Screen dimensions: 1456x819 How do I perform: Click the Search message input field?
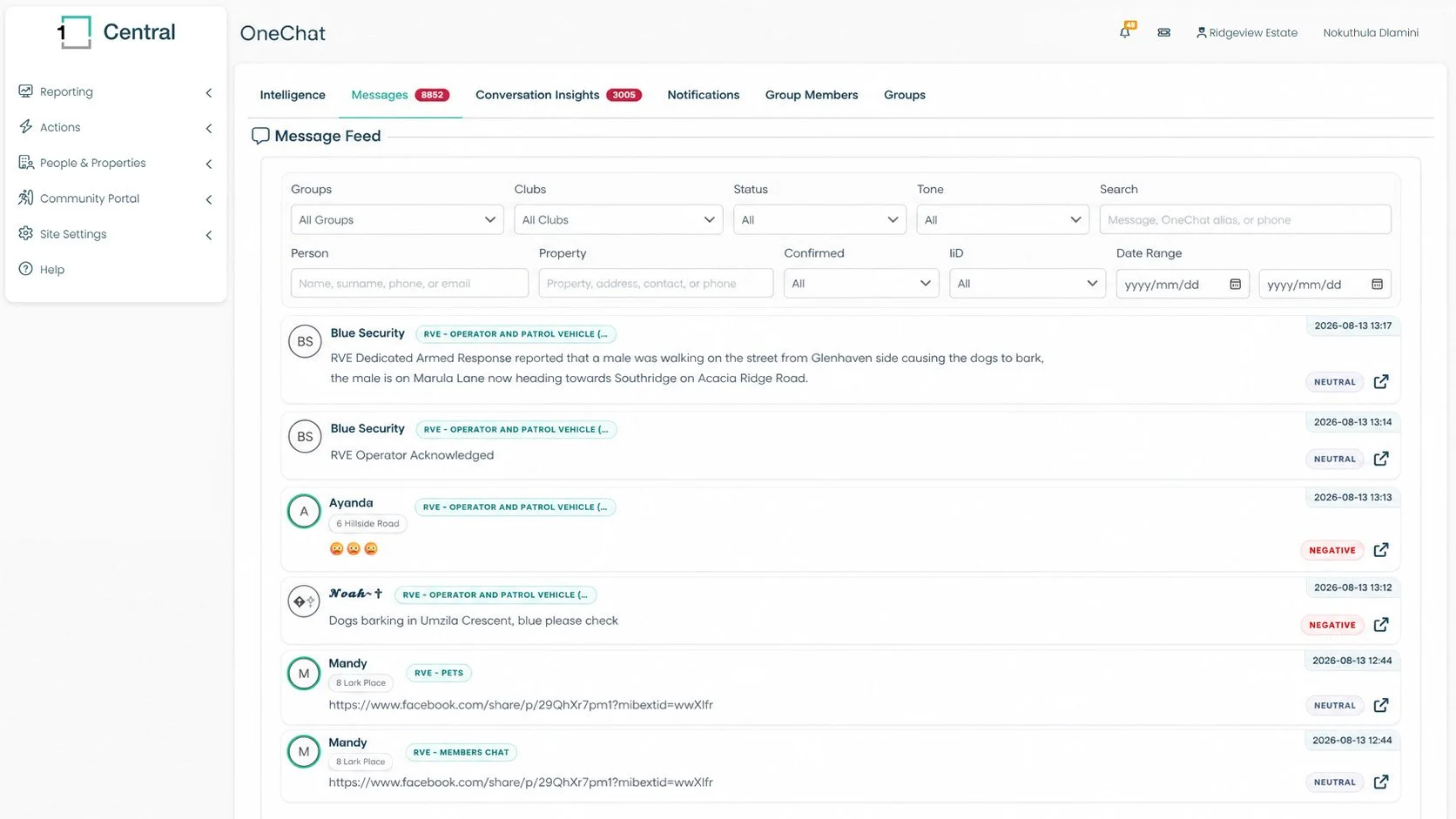(1245, 220)
